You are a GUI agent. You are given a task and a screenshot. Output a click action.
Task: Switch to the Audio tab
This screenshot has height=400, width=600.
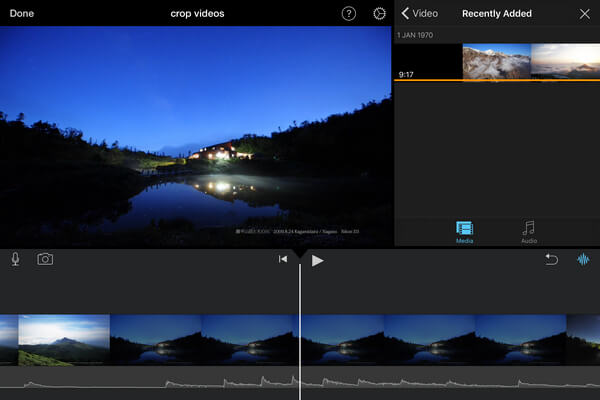tap(529, 232)
